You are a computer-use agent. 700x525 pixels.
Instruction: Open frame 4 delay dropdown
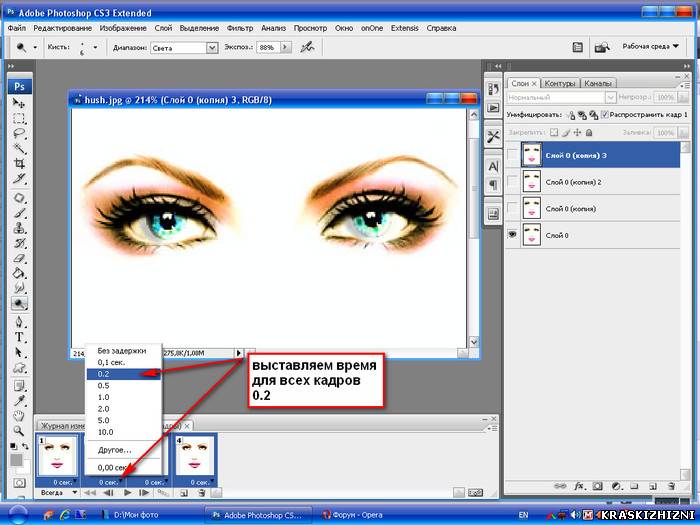click(212, 481)
